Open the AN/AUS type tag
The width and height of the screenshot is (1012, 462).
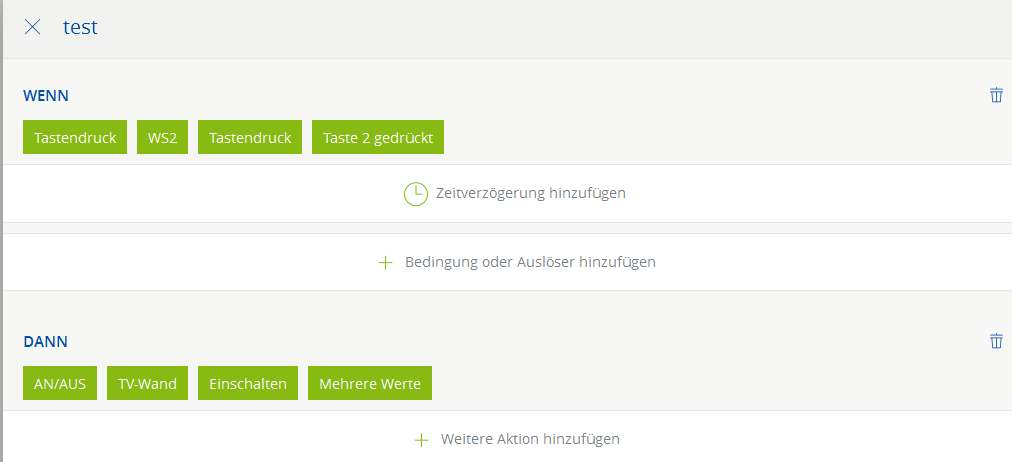pyautogui.click(x=60, y=384)
